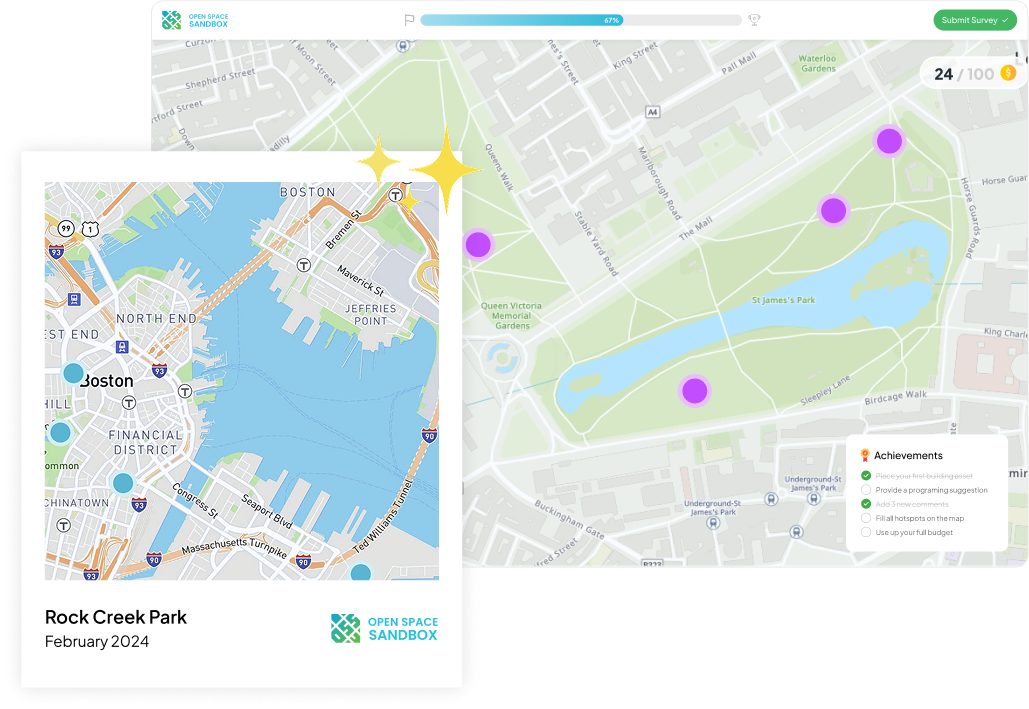This screenshot has width=1029, height=709.
Task: Click T station icon beside Maverick St
Action: point(303,265)
